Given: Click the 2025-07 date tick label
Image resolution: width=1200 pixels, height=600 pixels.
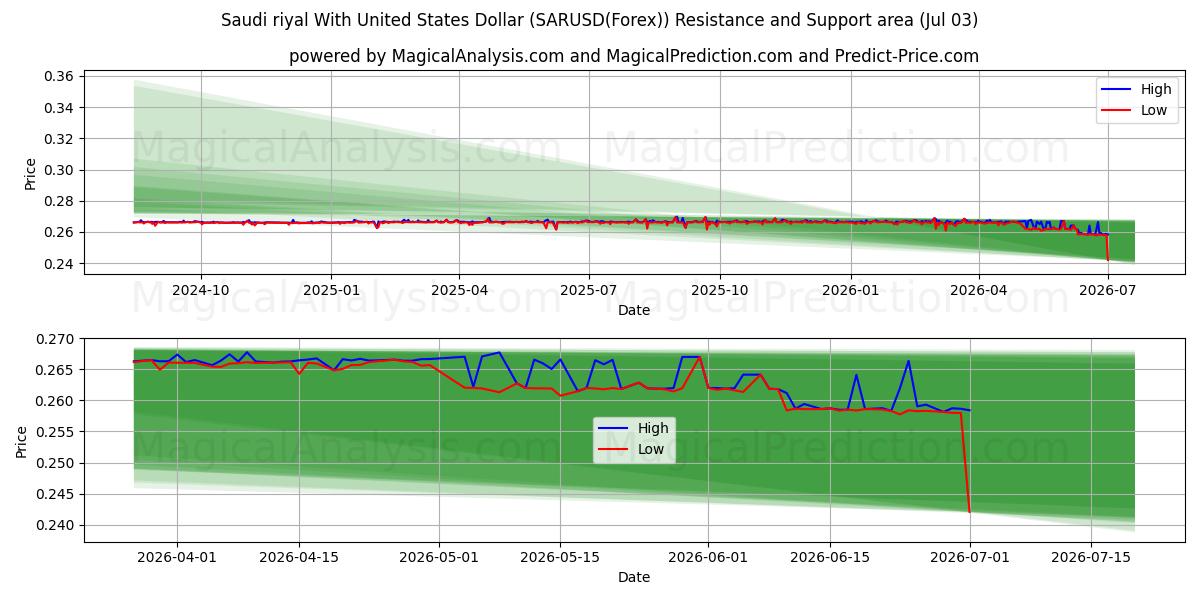Looking at the screenshot, I should click(588, 290).
